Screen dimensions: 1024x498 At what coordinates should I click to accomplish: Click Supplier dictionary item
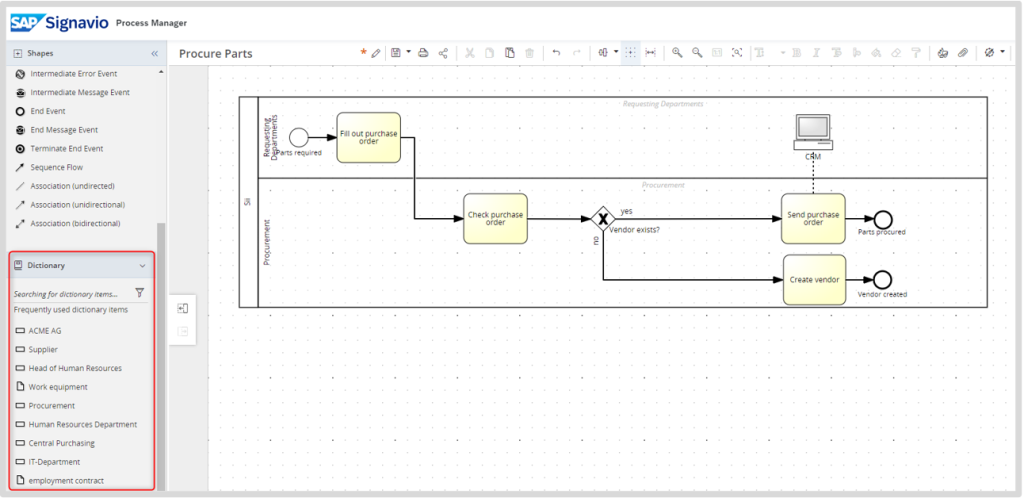point(36,350)
